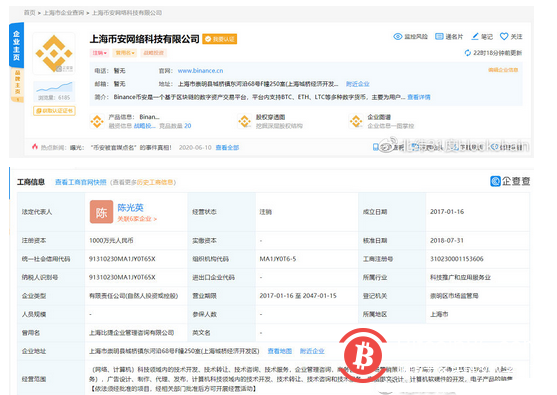The height and width of the screenshot is (395, 557).
Task: Click the 经营状态 value 注销
Action: pos(266,212)
